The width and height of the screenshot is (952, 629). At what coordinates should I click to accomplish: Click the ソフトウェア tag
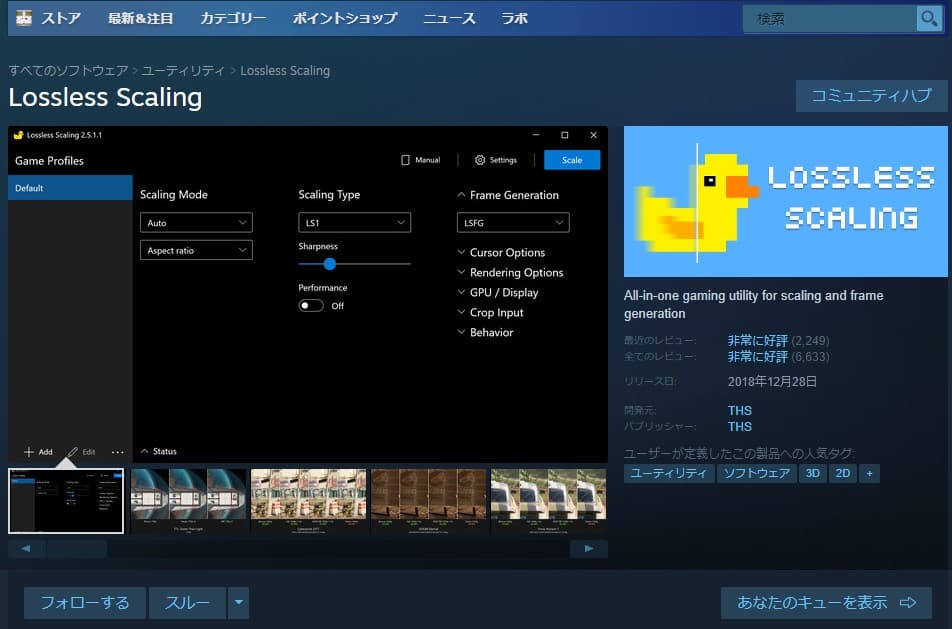coord(756,474)
